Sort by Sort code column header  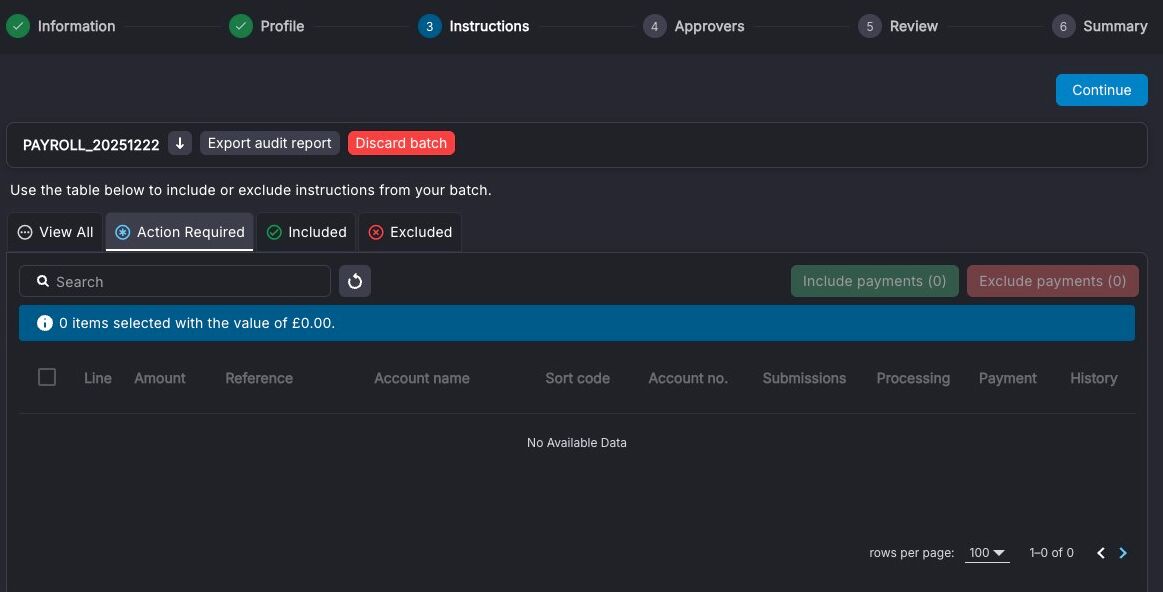[x=577, y=378]
